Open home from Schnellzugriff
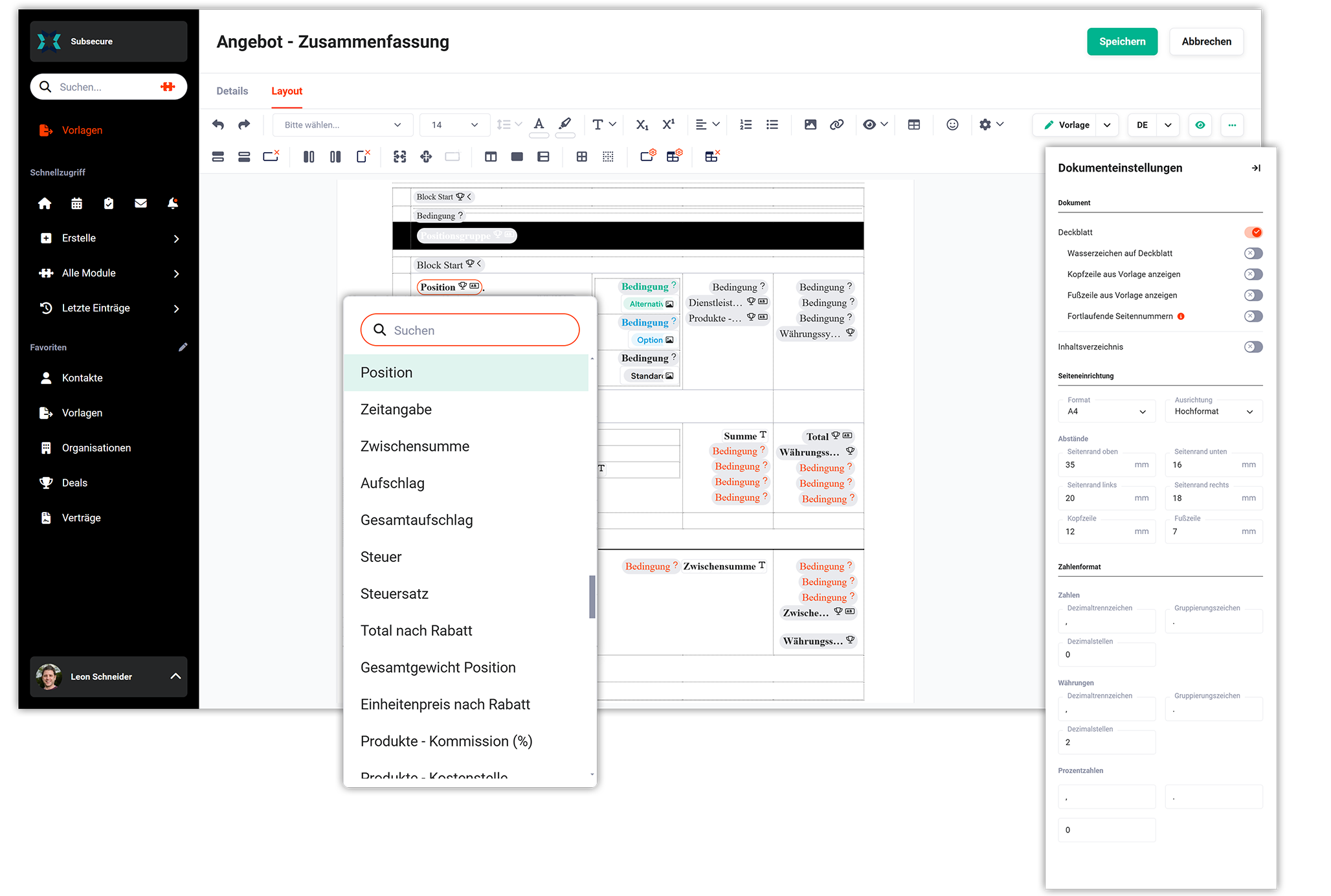 pyautogui.click(x=45, y=203)
